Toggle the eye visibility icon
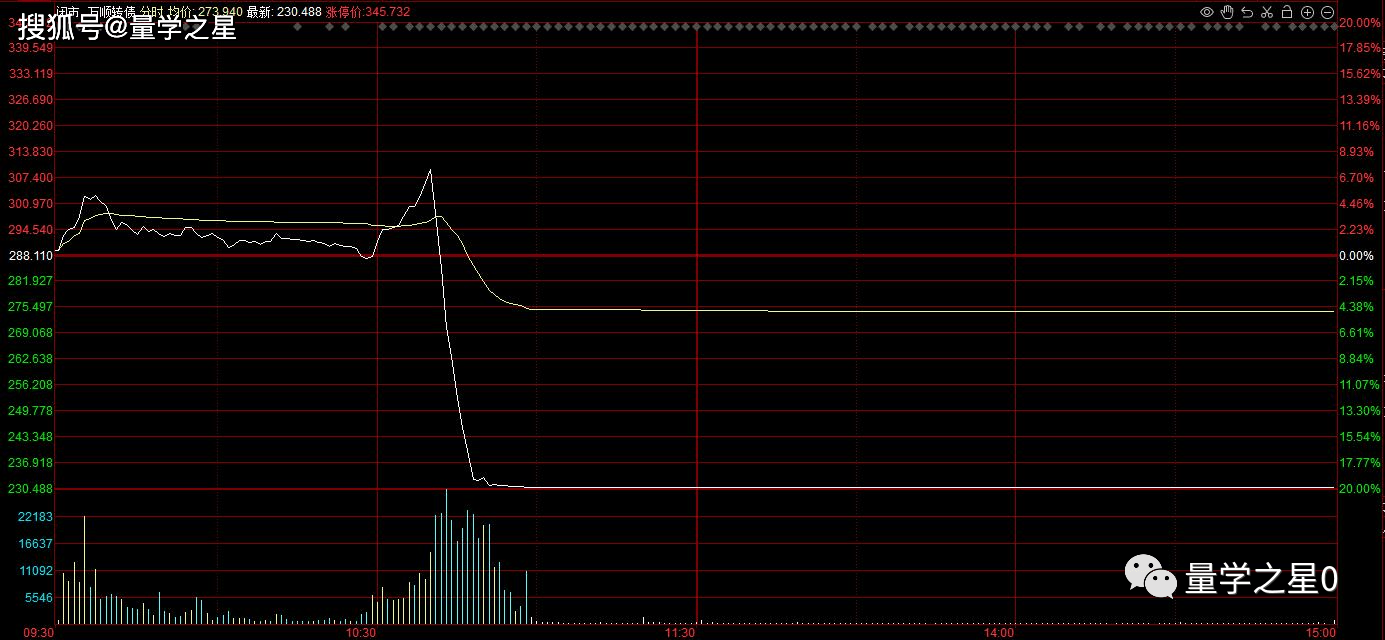The image size is (1385, 640). [1207, 12]
